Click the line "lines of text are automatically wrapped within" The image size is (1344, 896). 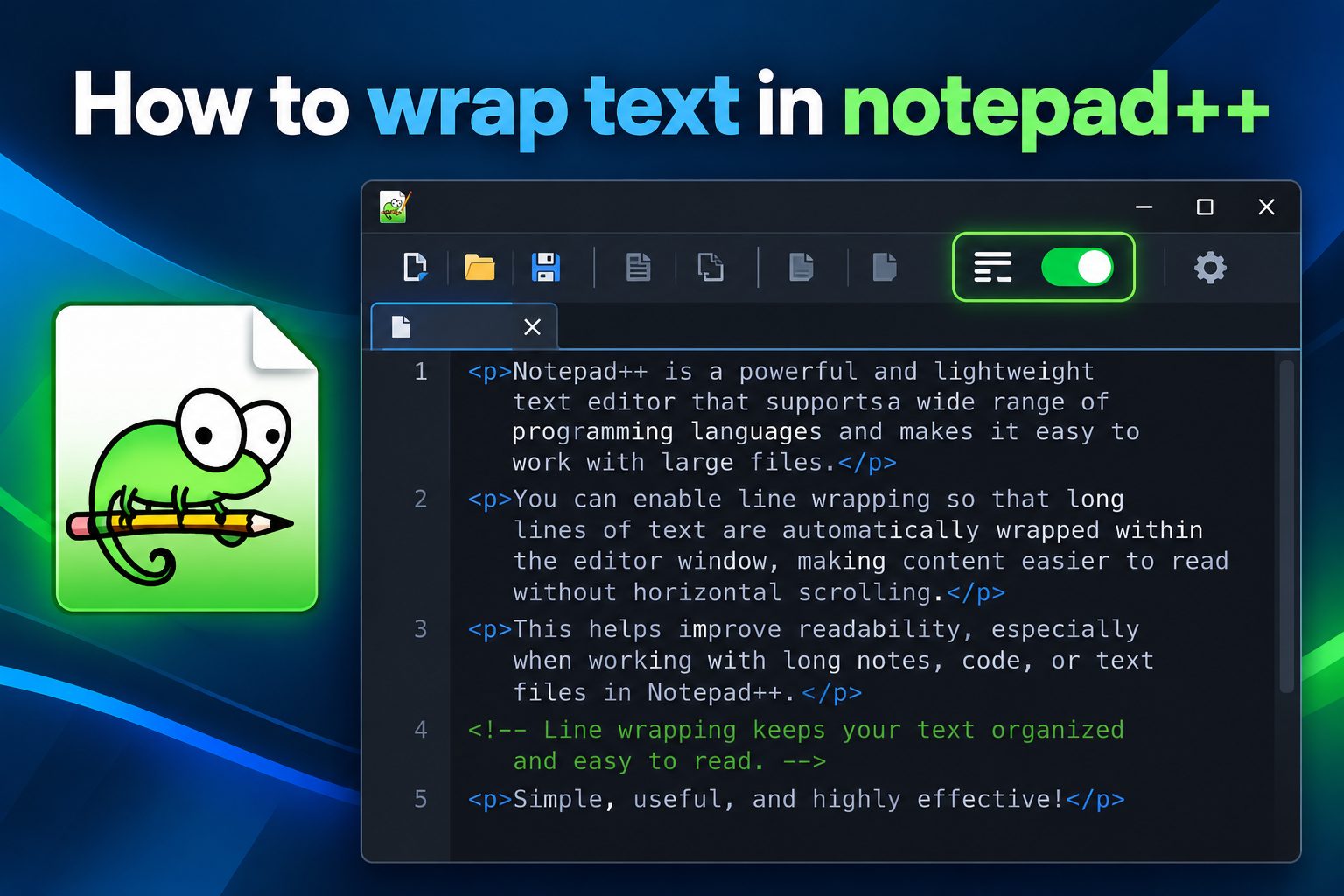click(x=858, y=530)
